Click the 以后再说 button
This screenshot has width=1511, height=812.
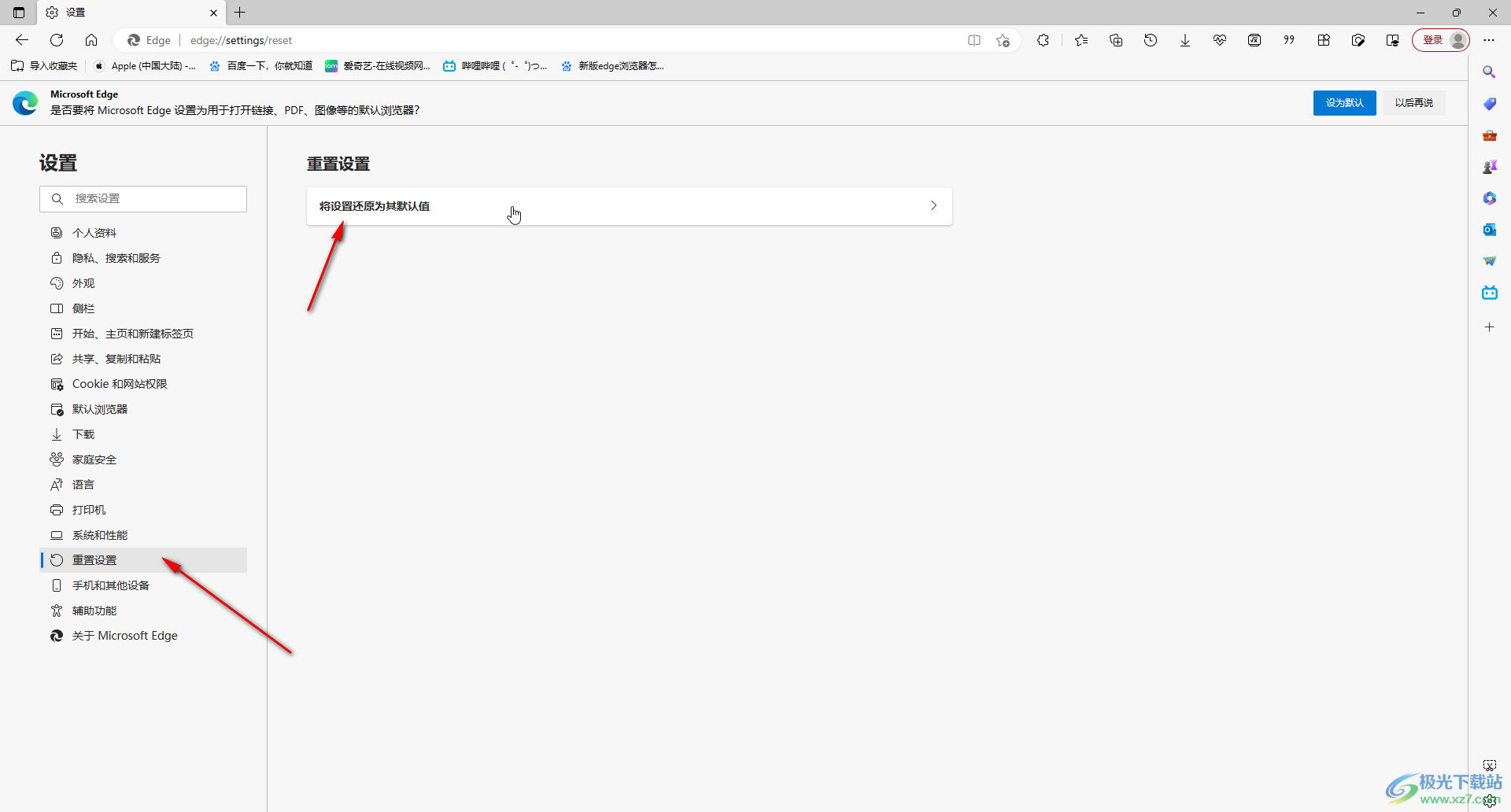click(x=1413, y=103)
